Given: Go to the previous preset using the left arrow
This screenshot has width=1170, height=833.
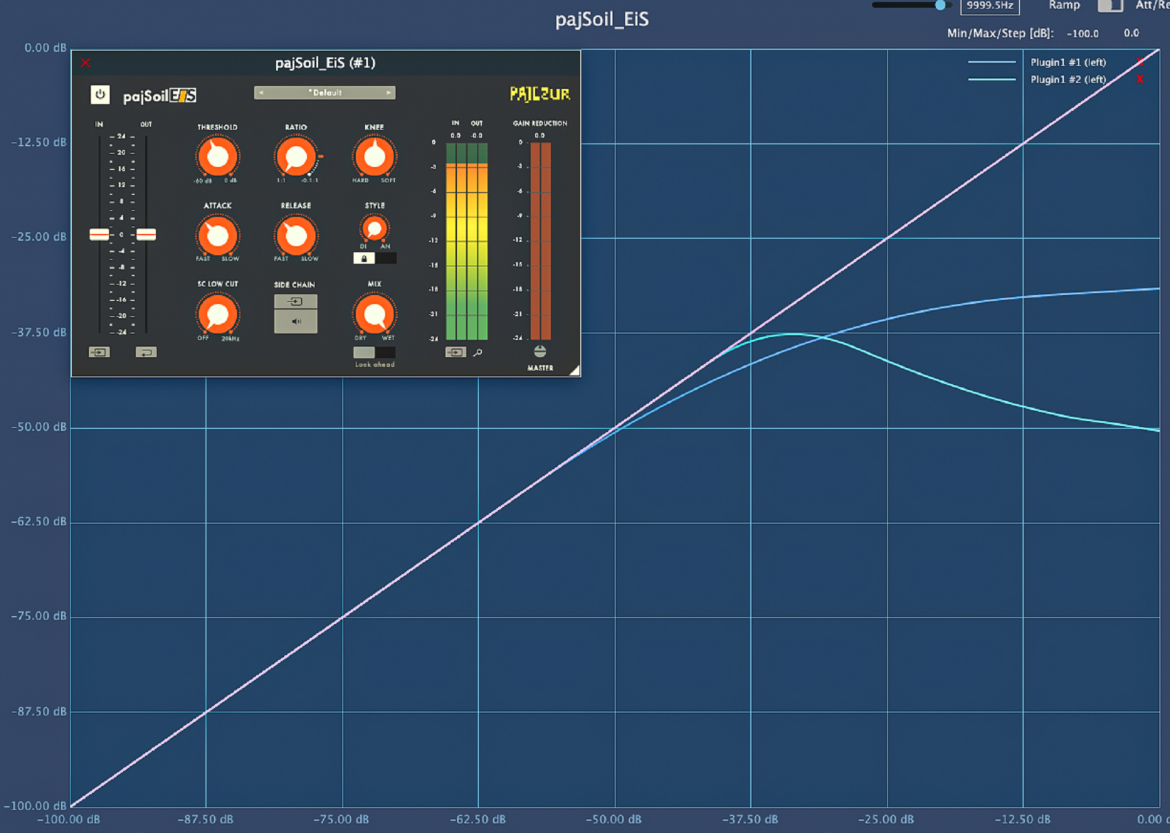Looking at the screenshot, I should click(260, 93).
